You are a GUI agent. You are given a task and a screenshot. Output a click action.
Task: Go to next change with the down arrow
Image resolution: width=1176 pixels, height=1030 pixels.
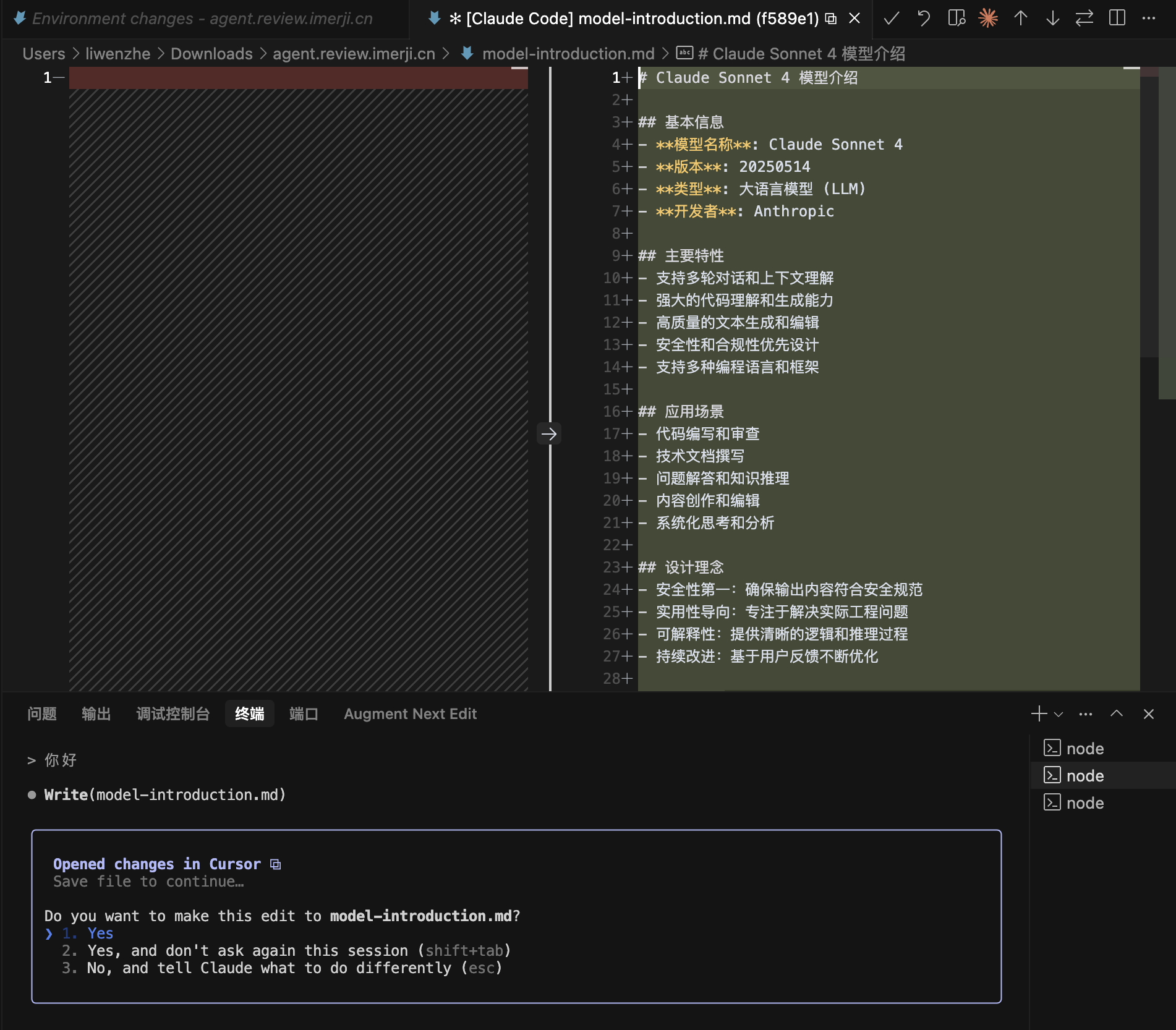[x=1052, y=19]
